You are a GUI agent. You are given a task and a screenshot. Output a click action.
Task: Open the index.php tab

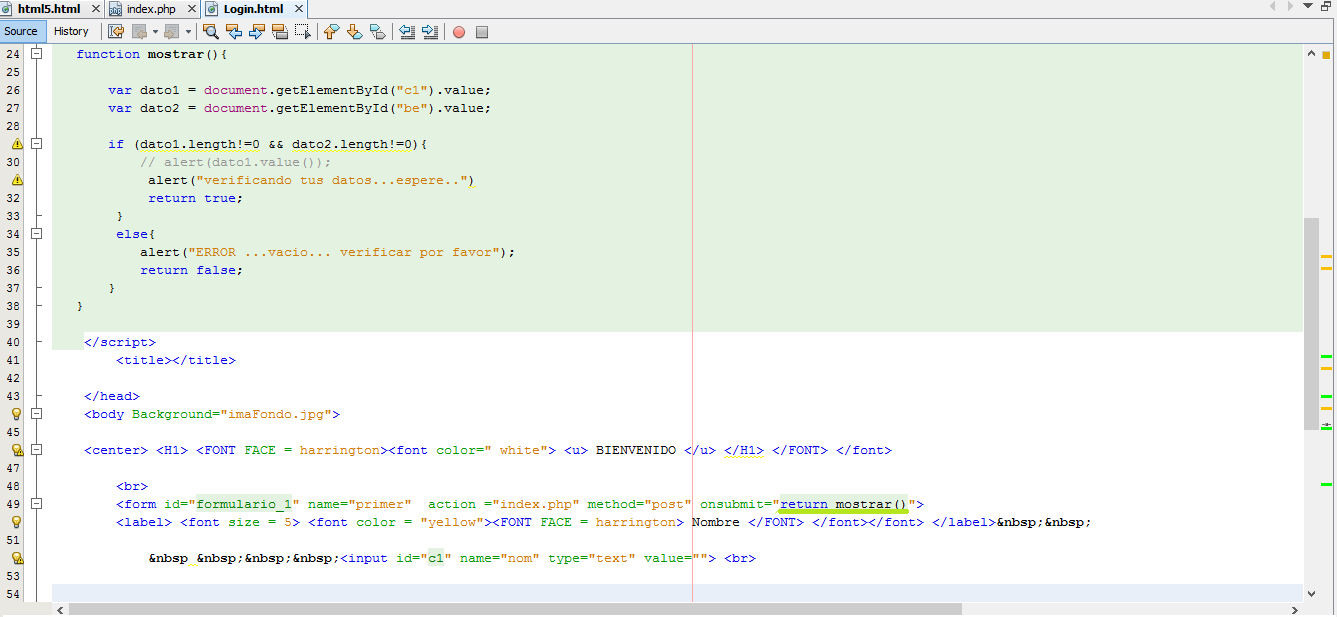[x=151, y=9]
